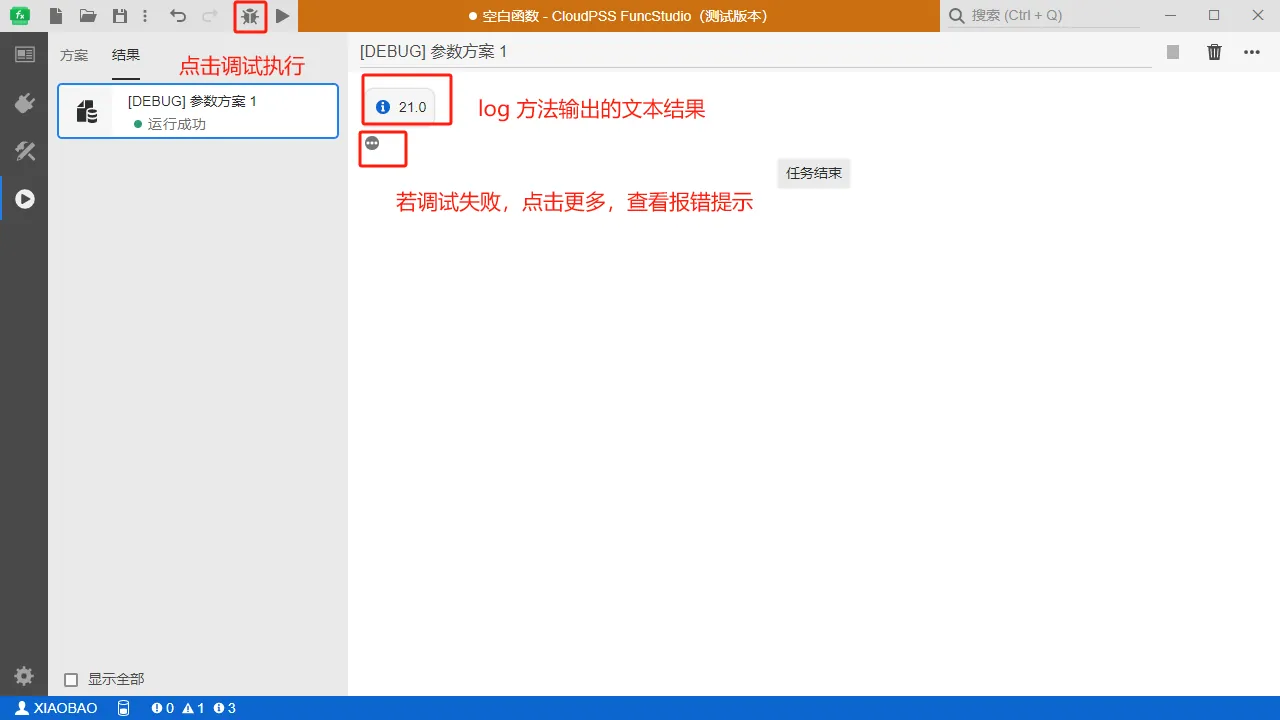Screen dimensions: 1280x720
Task: Stop the running task
Action: pyautogui.click(x=1173, y=52)
